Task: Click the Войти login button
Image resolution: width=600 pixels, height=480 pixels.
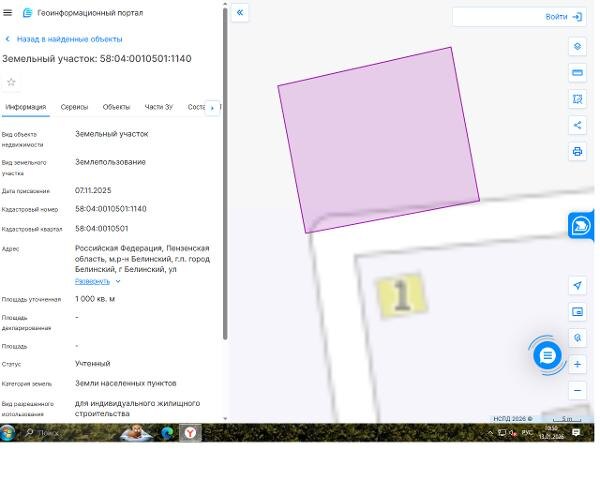Action: click(563, 17)
